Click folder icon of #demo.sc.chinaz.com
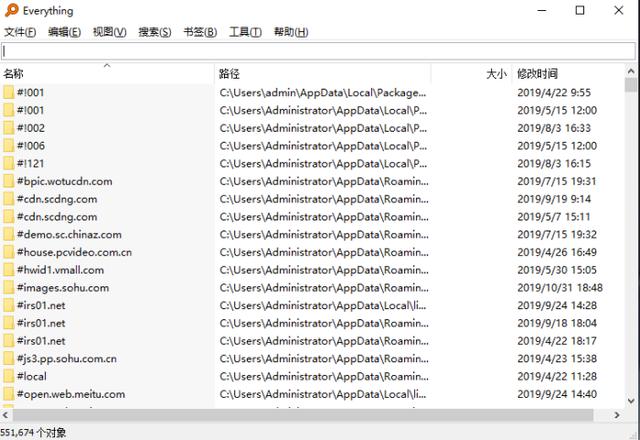 [x=9, y=235]
